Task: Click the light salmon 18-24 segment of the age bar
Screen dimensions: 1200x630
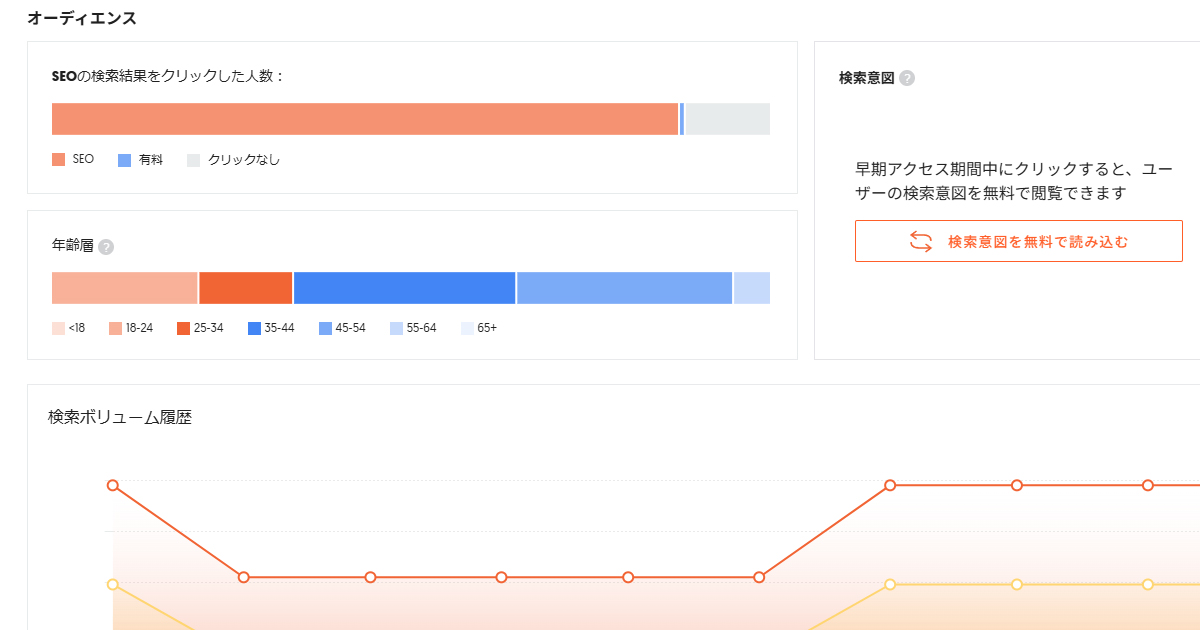Action: 125,288
